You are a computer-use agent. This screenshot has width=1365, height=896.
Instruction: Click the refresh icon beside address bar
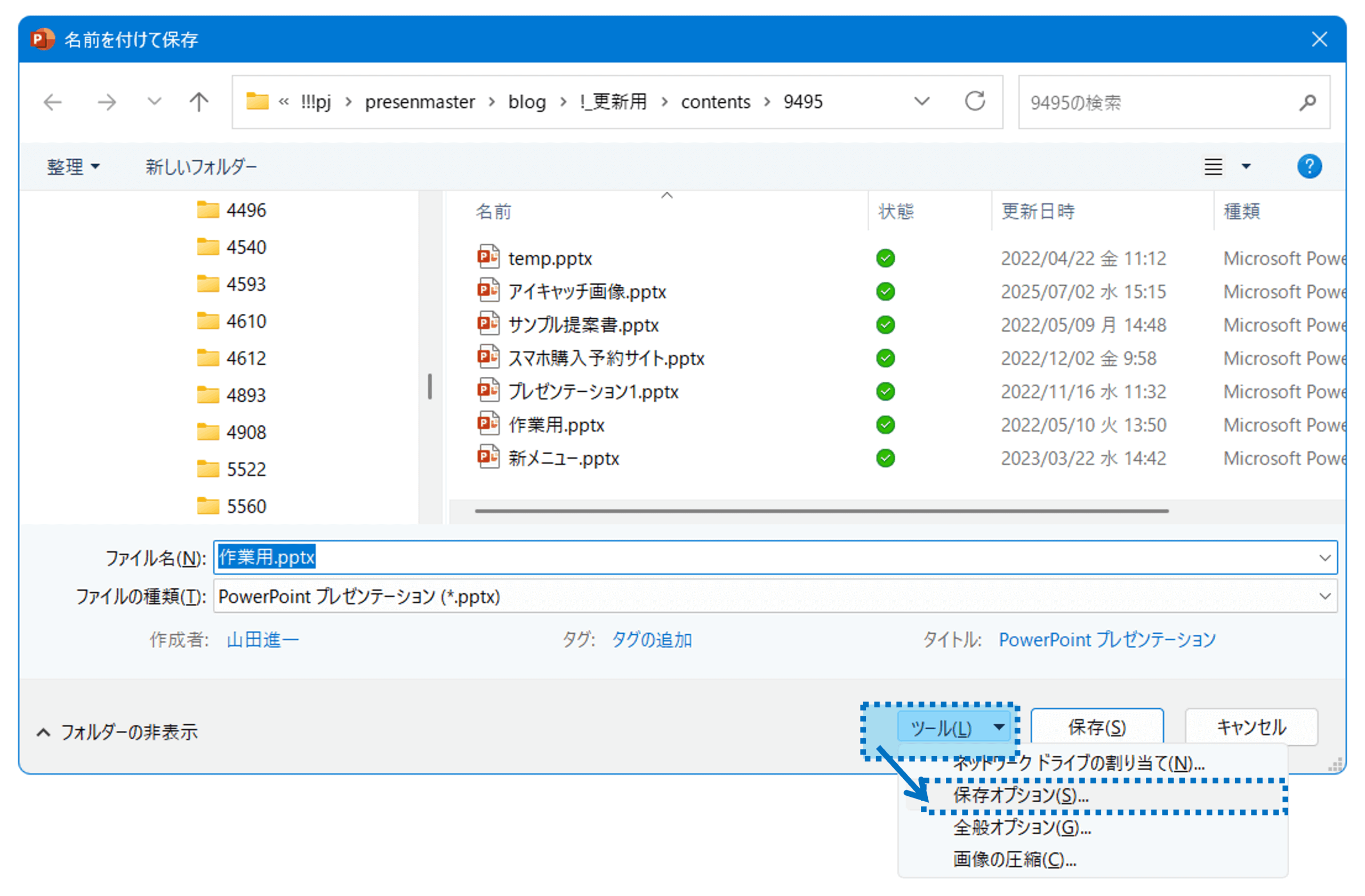(x=974, y=101)
